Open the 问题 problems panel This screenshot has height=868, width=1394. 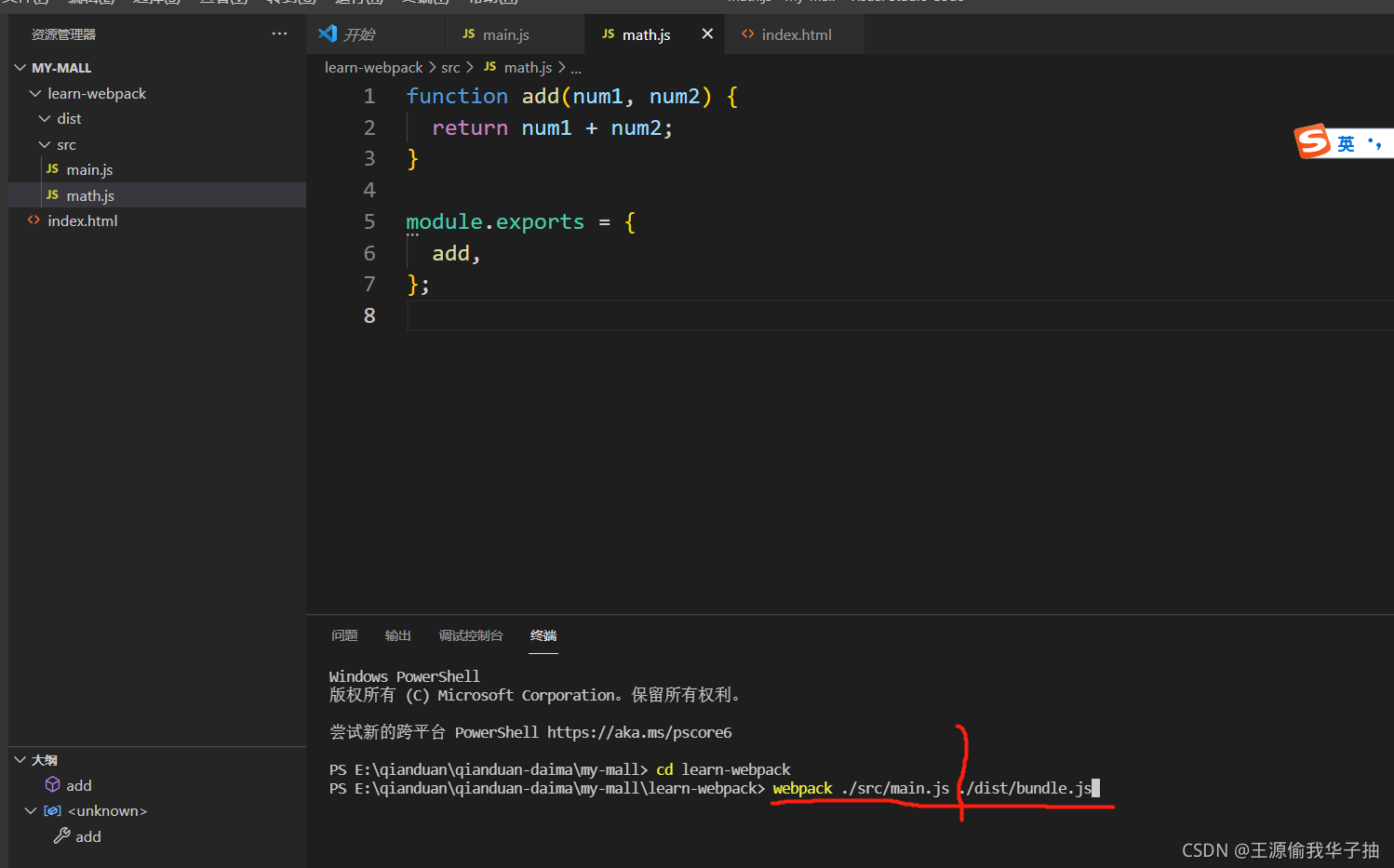point(343,634)
